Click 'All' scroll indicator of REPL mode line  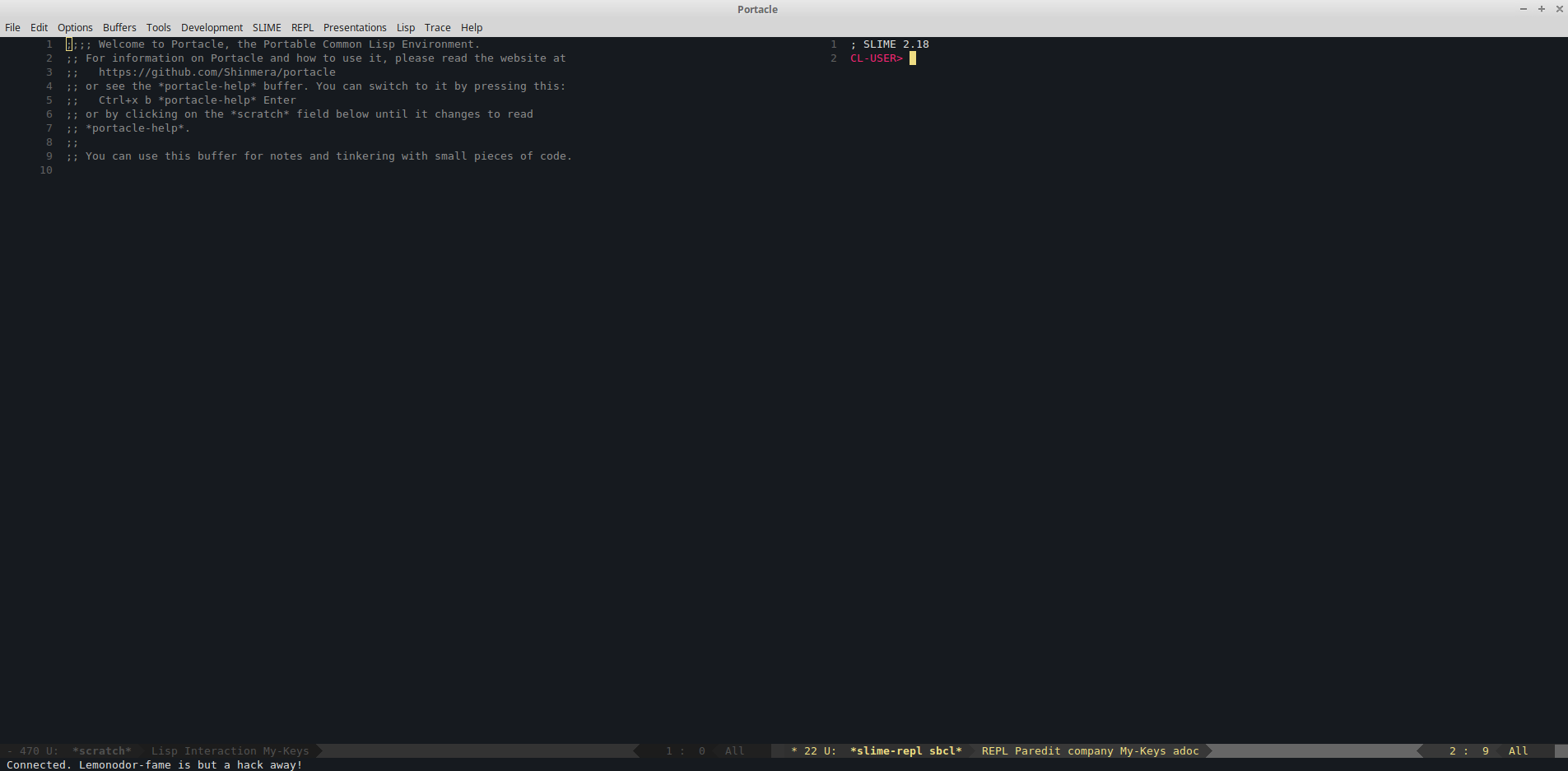tap(1519, 750)
